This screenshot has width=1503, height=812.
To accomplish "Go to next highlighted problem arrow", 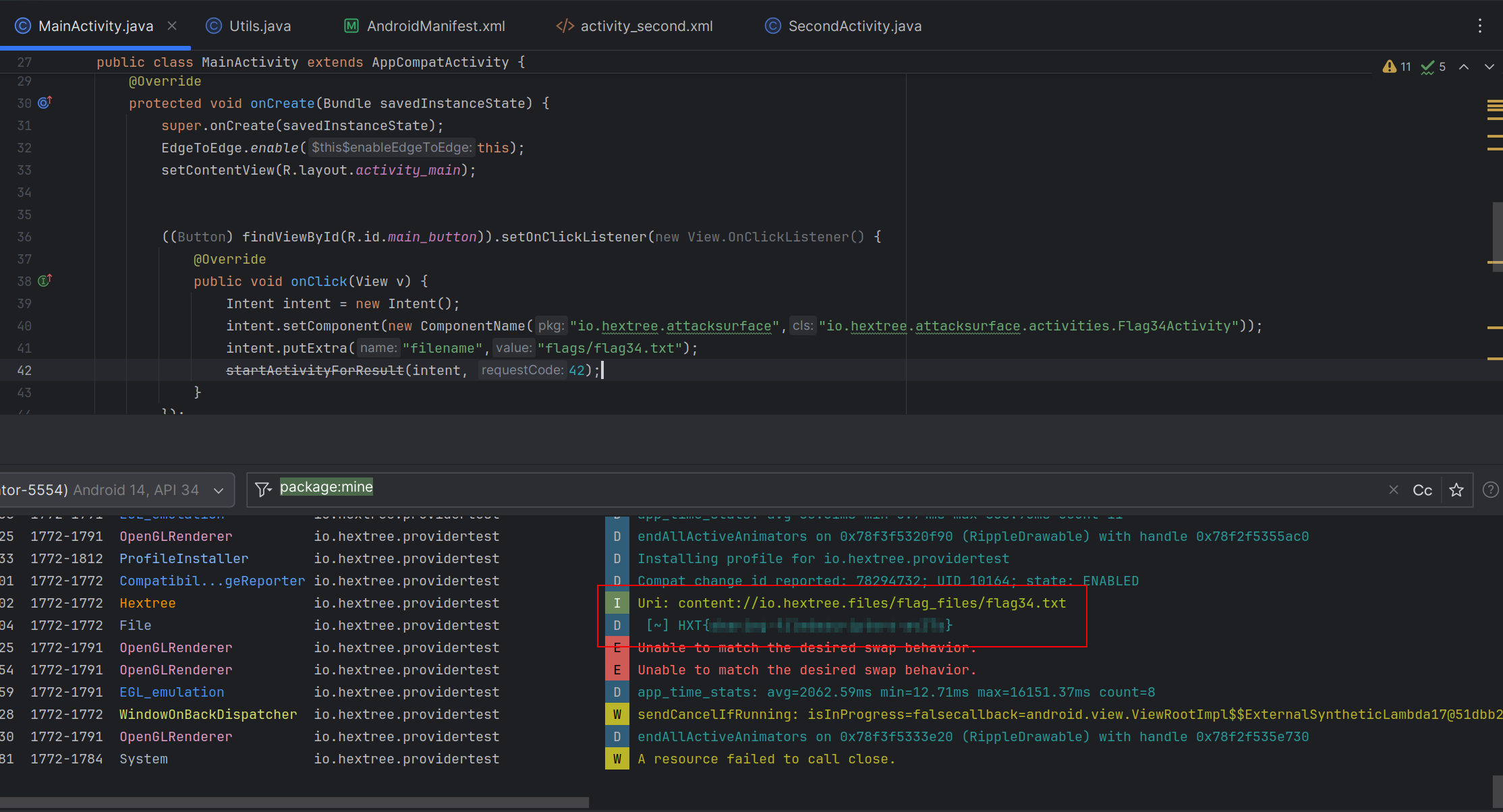I will point(1490,67).
